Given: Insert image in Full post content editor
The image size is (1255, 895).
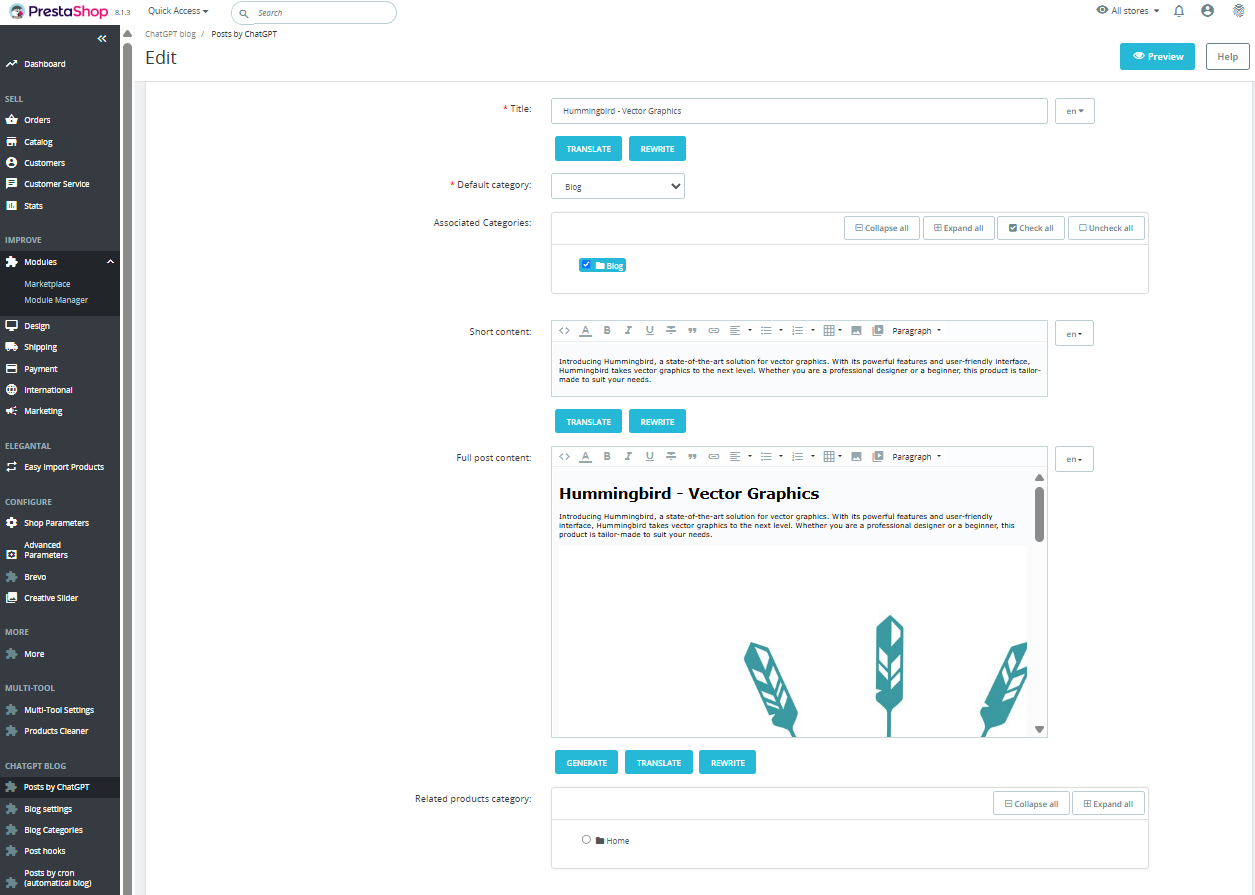Looking at the screenshot, I should coord(856,457).
